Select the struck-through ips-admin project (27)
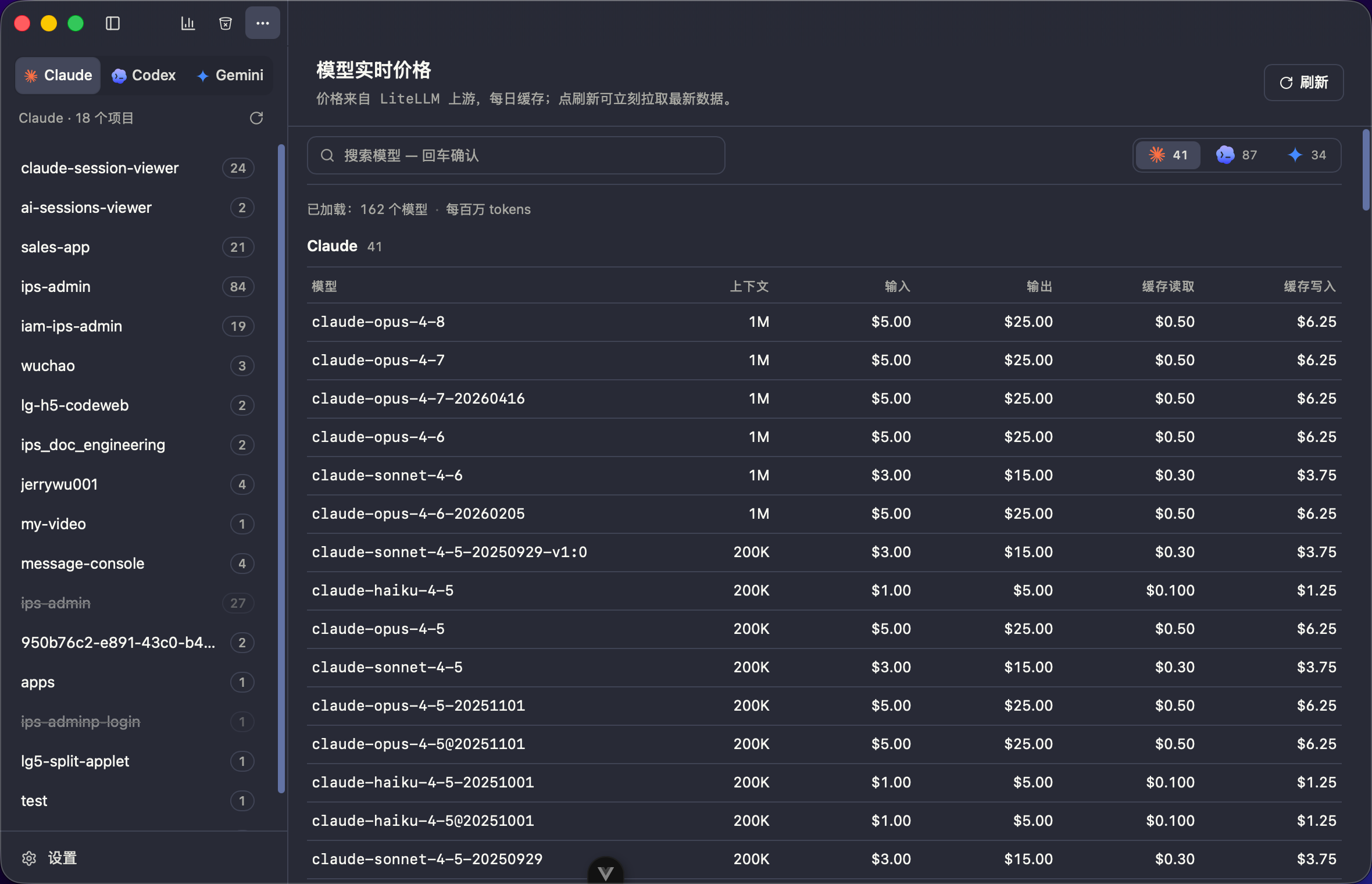The height and width of the screenshot is (884, 1372). click(x=138, y=603)
